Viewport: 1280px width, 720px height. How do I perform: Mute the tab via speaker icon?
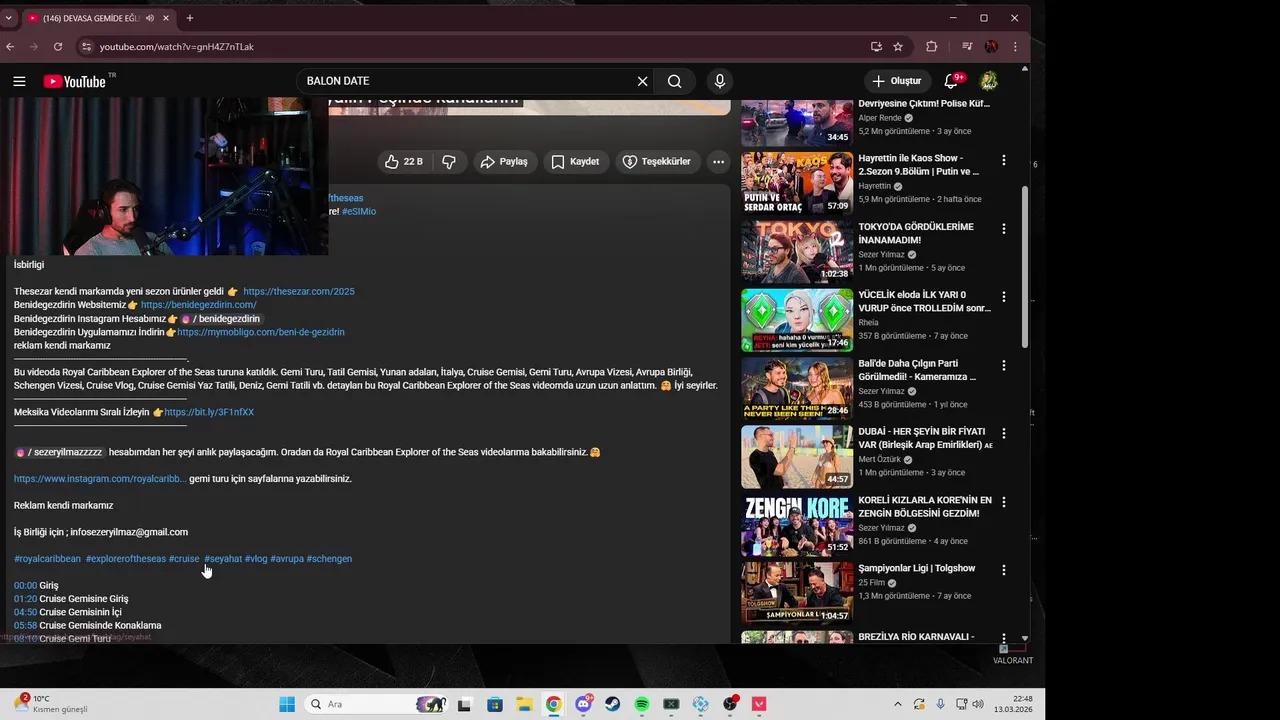(x=149, y=18)
